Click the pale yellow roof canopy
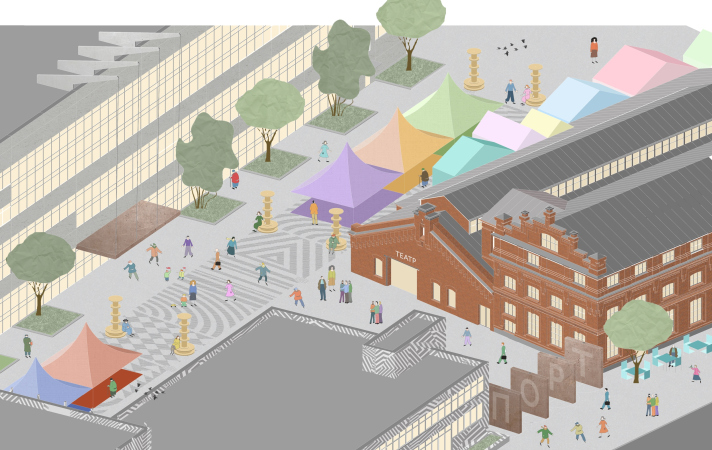Image resolution: width=712 pixels, height=450 pixels. [x=545, y=122]
